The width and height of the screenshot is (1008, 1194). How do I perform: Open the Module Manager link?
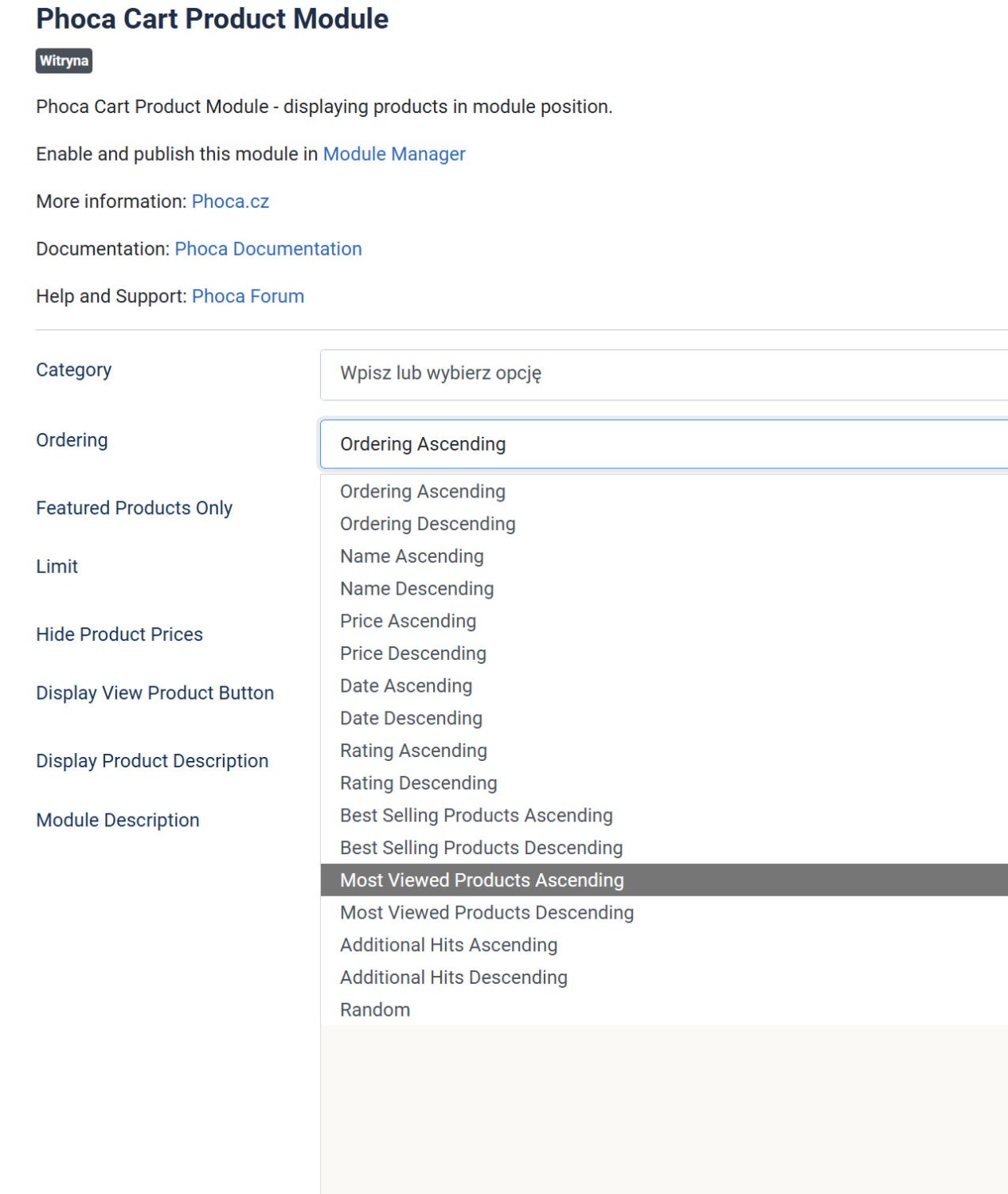(x=393, y=154)
